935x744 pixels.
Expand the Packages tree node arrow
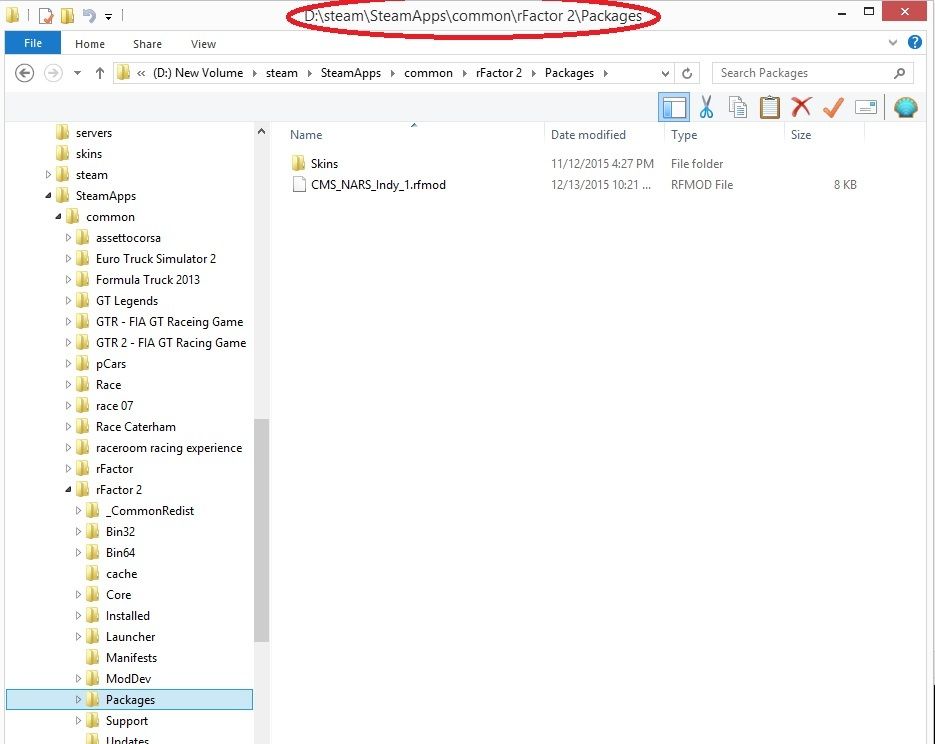point(78,699)
